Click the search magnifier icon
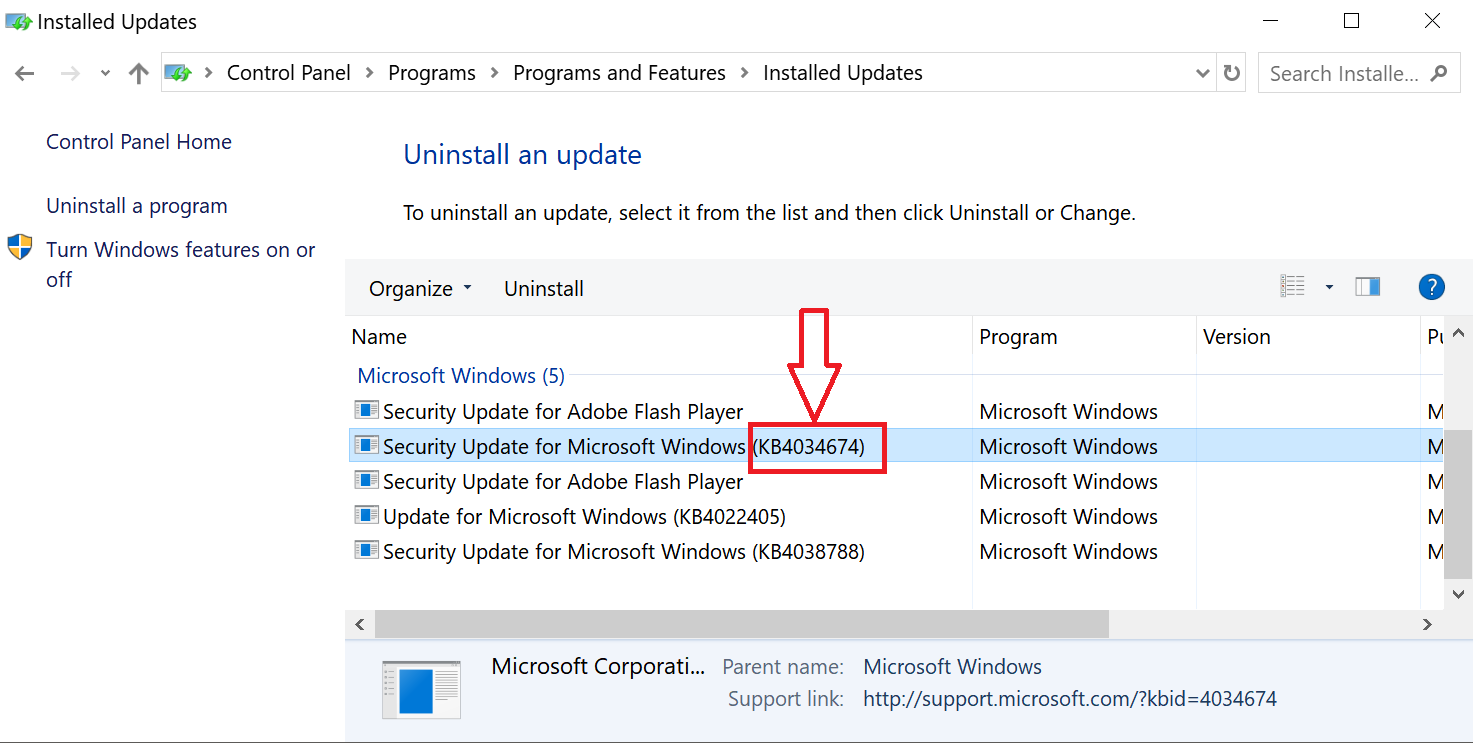Image resolution: width=1478 pixels, height=750 pixels. pyautogui.click(x=1439, y=73)
